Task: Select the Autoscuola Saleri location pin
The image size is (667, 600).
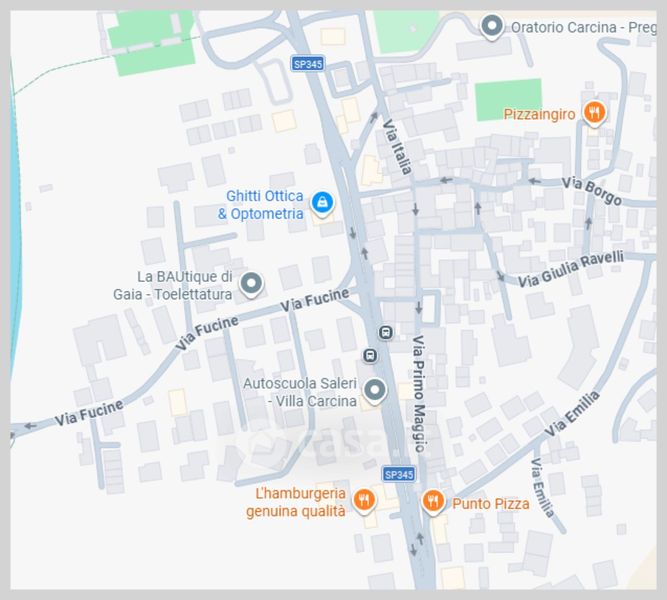Action: click(x=375, y=390)
